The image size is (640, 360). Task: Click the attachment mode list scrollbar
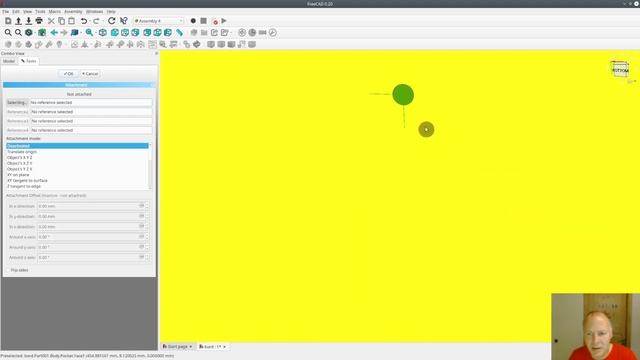(150, 166)
